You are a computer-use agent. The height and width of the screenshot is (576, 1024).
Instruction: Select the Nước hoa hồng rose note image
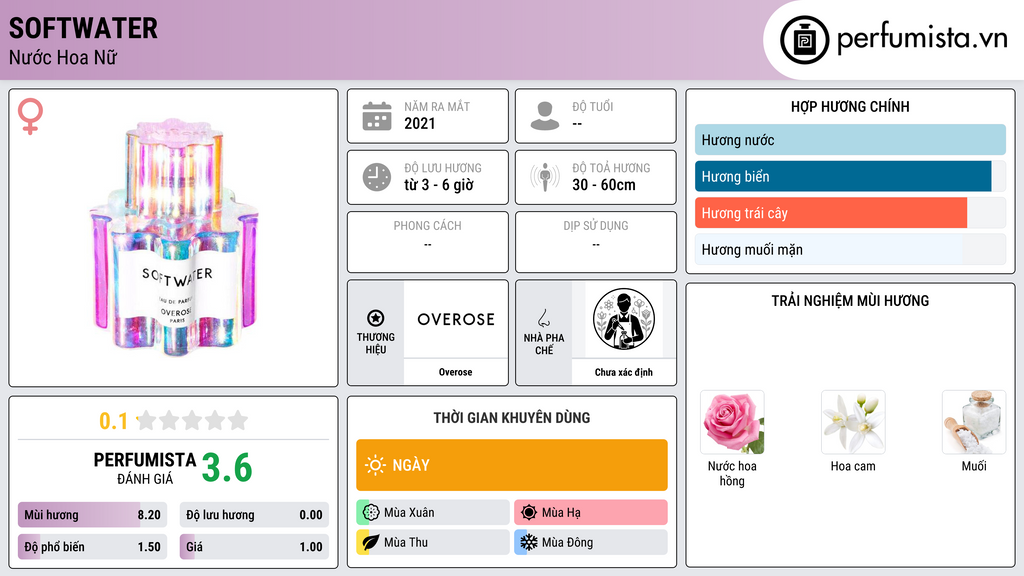coord(732,423)
